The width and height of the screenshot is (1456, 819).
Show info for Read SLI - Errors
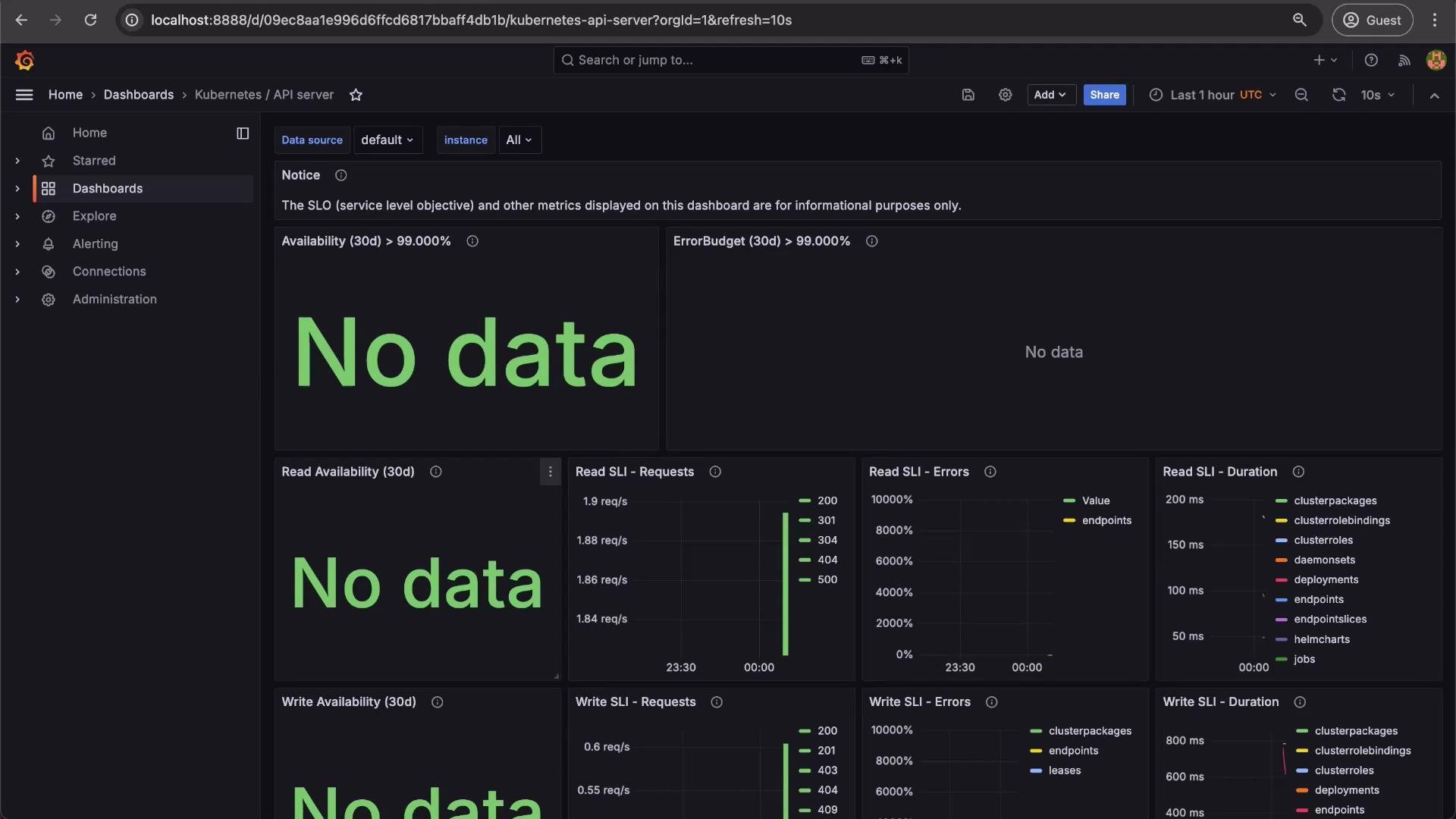coord(990,472)
